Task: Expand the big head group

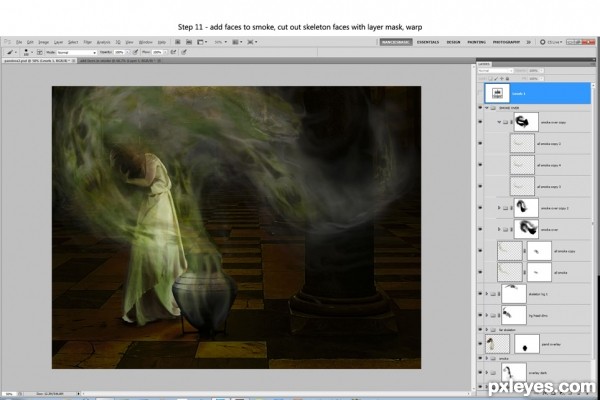Action: coord(487,315)
